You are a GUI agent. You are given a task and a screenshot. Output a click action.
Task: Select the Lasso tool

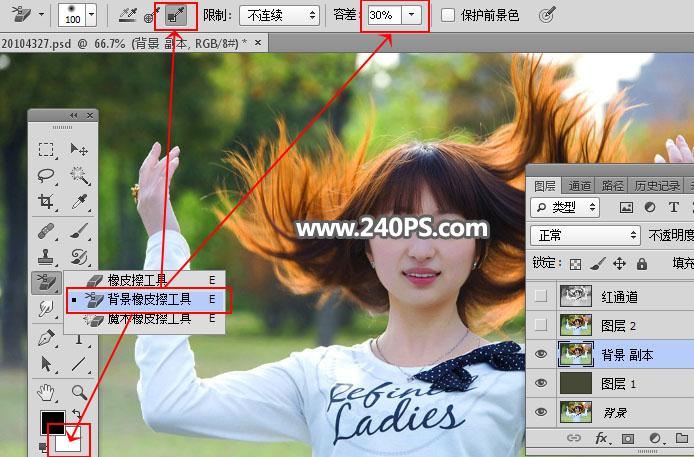click(x=46, y=176)
